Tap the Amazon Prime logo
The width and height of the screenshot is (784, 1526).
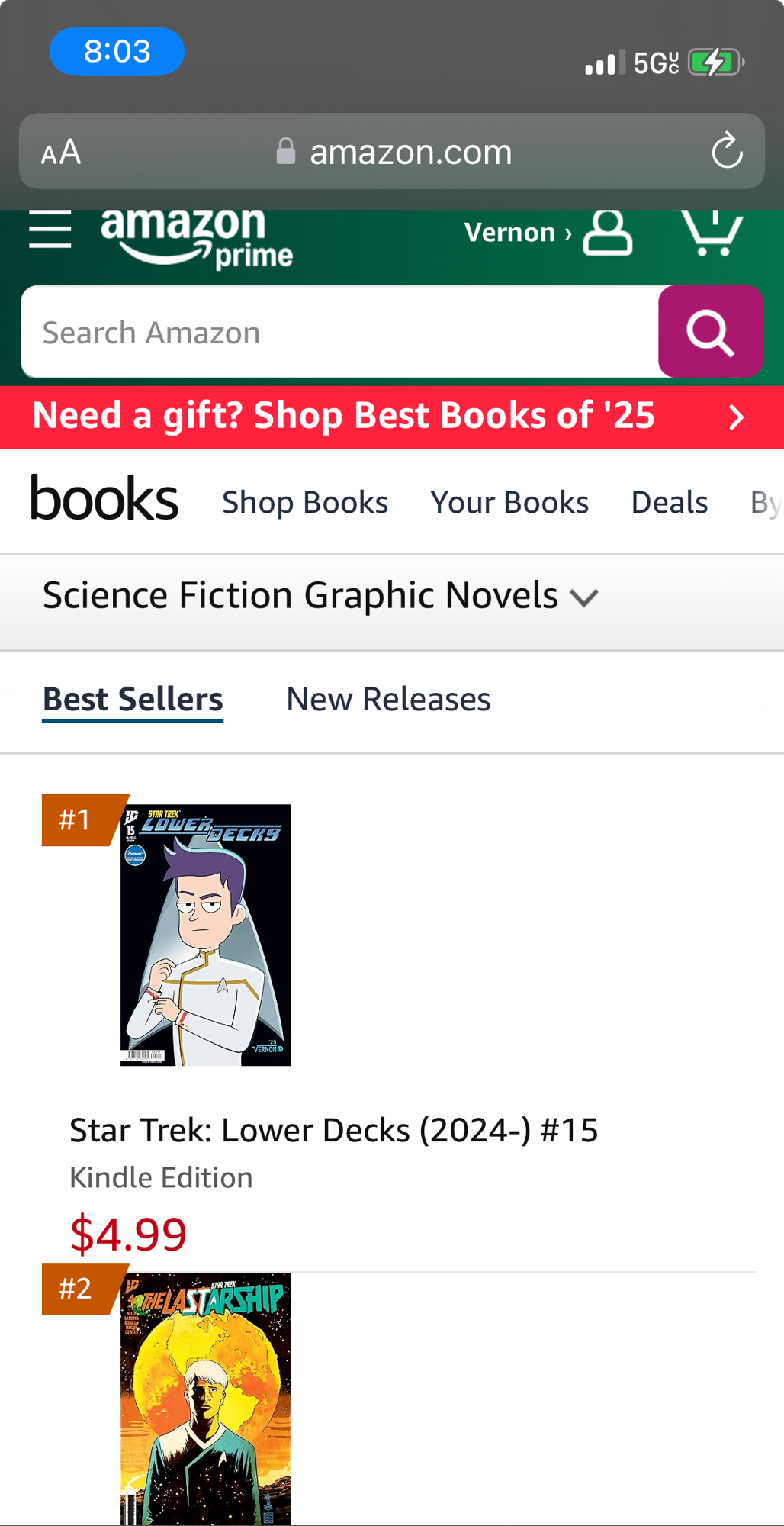[196, 237]
